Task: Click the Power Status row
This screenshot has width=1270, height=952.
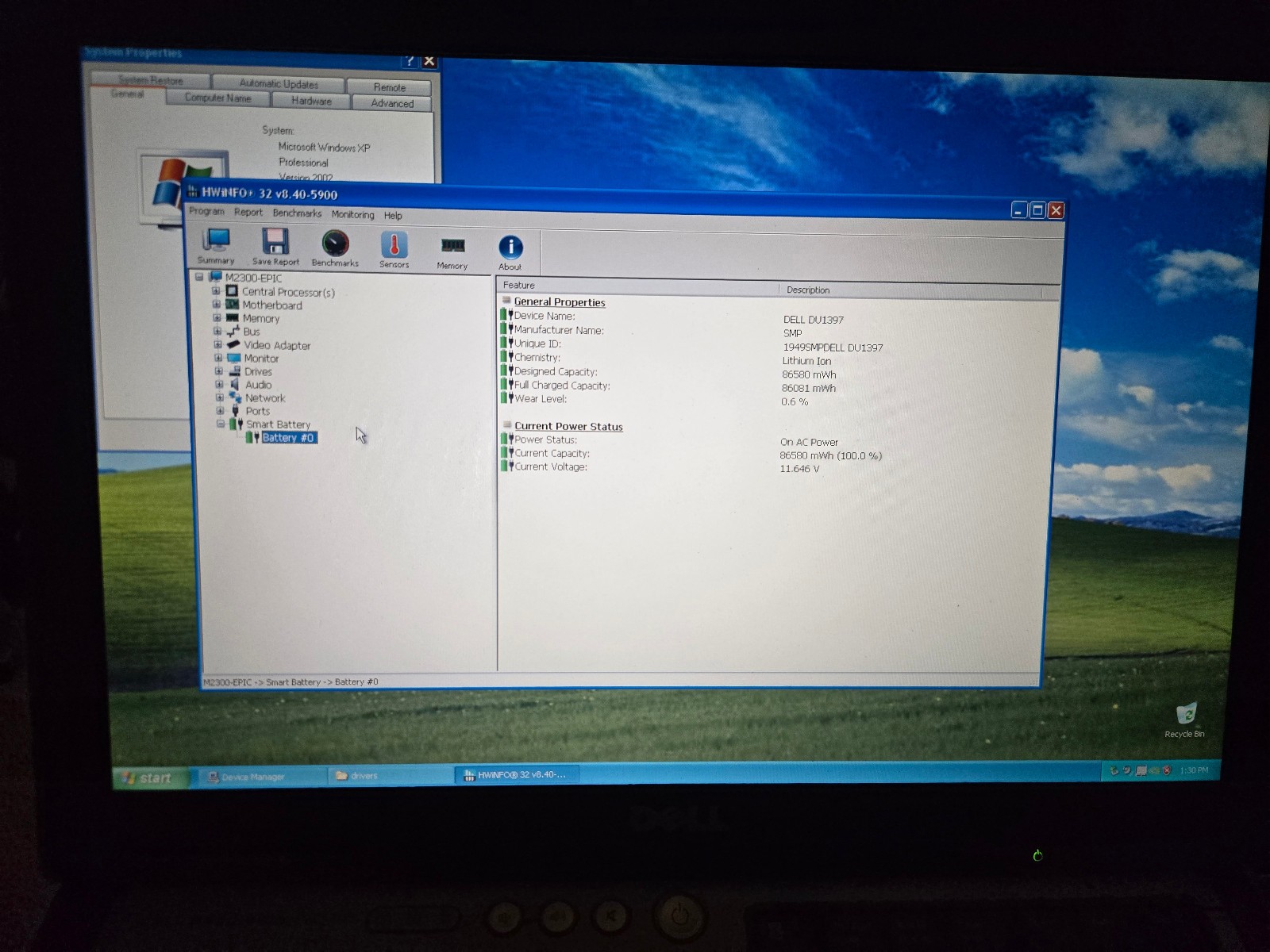Action: [x=776, y=440]
